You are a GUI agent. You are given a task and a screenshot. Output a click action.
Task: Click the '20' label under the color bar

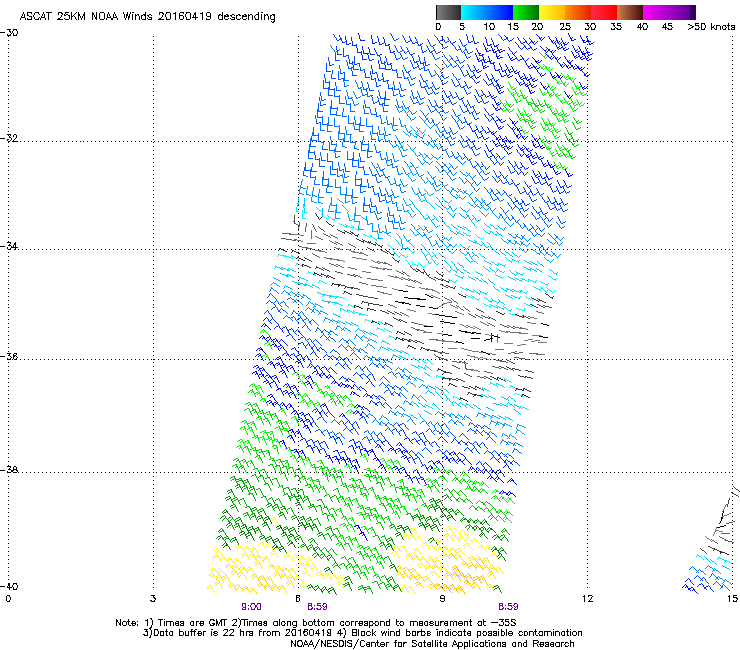(537, 27)
